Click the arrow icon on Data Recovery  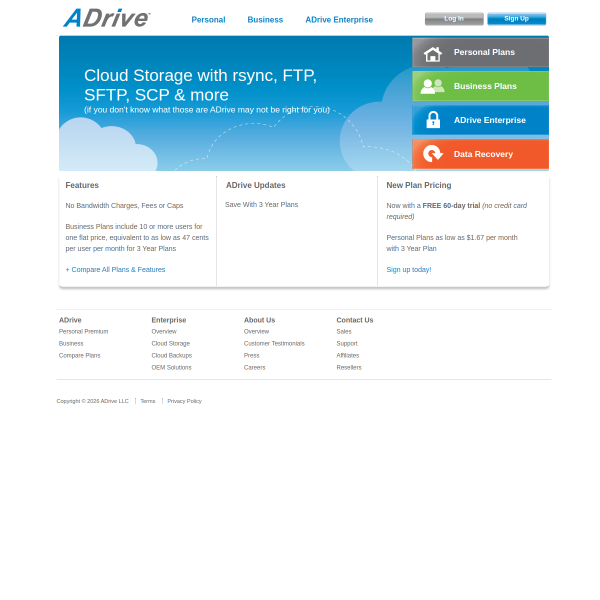(x=433, y=154)
